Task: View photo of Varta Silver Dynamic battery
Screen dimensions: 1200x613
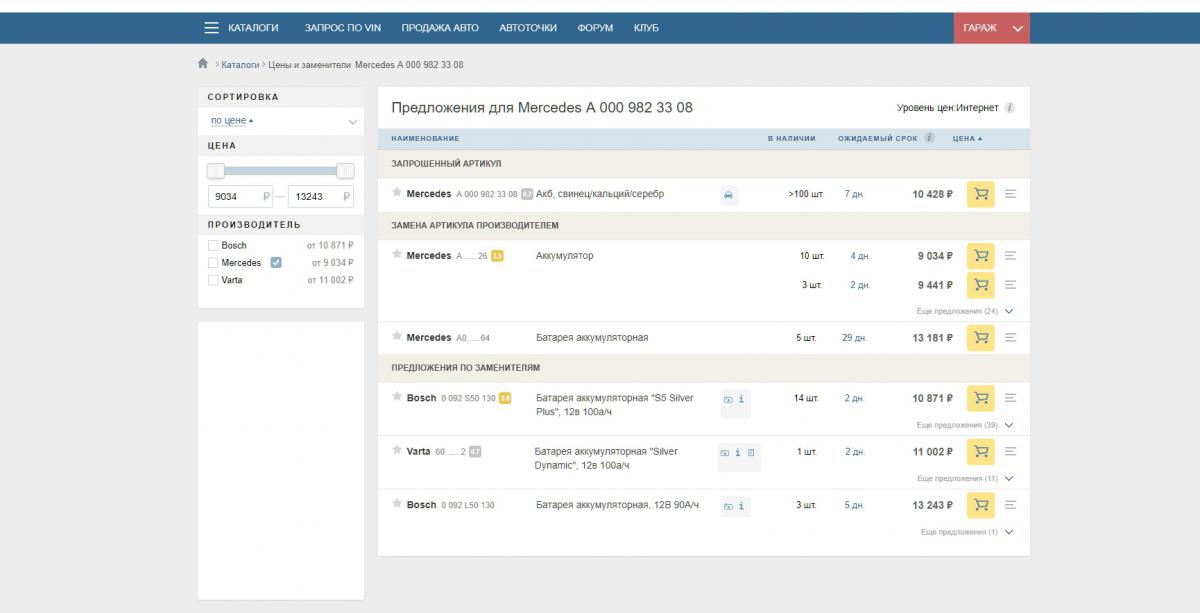Action: [x=724, y=453]
